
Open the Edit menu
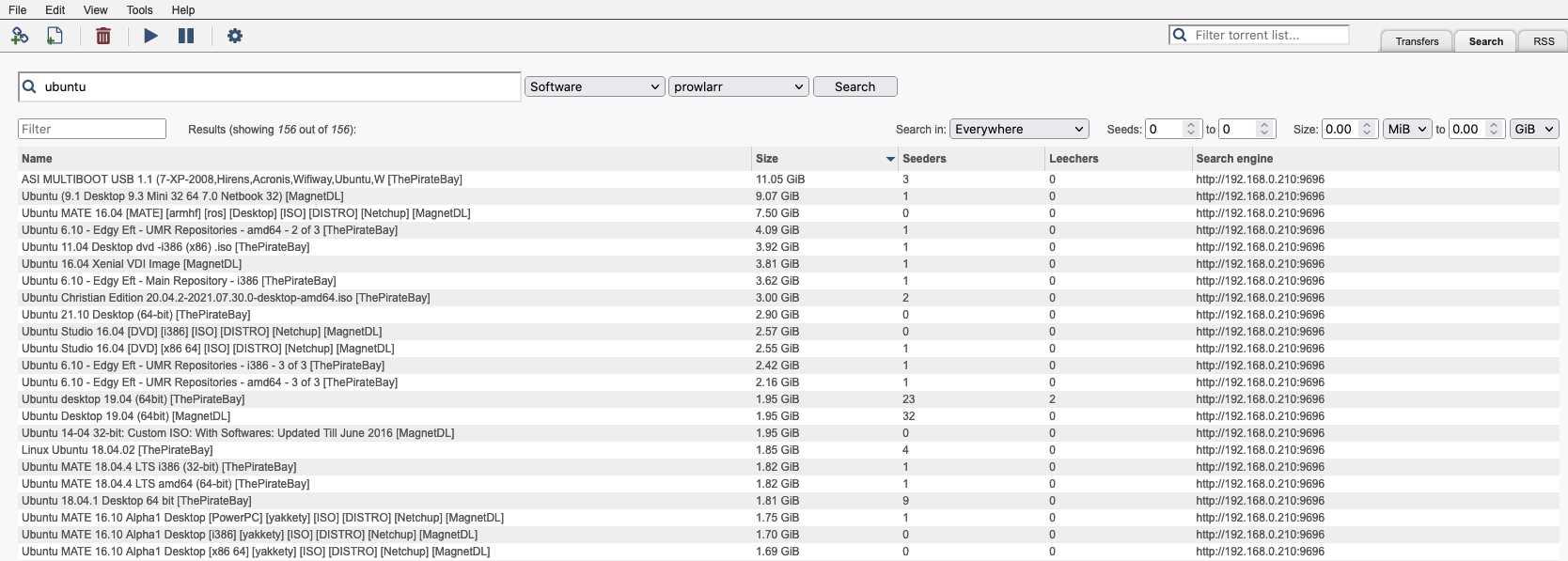click(55, 9)
